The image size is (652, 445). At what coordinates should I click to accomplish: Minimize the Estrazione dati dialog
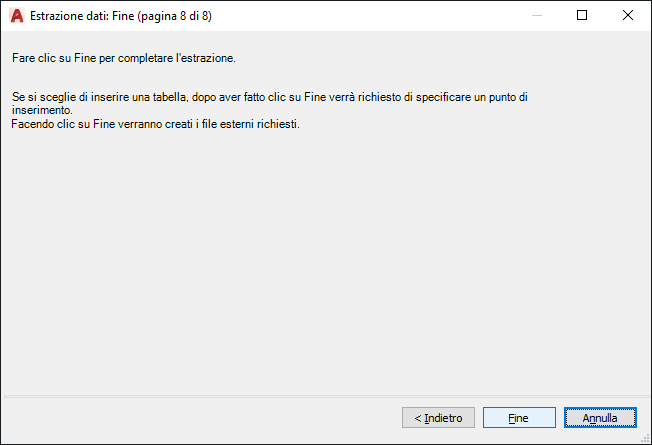[x=537, y=16]
